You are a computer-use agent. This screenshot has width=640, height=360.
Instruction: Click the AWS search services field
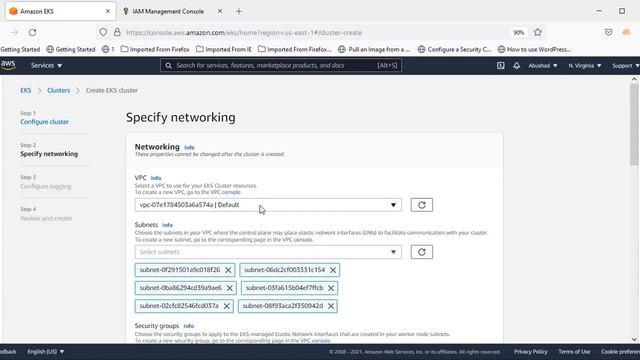281,65
